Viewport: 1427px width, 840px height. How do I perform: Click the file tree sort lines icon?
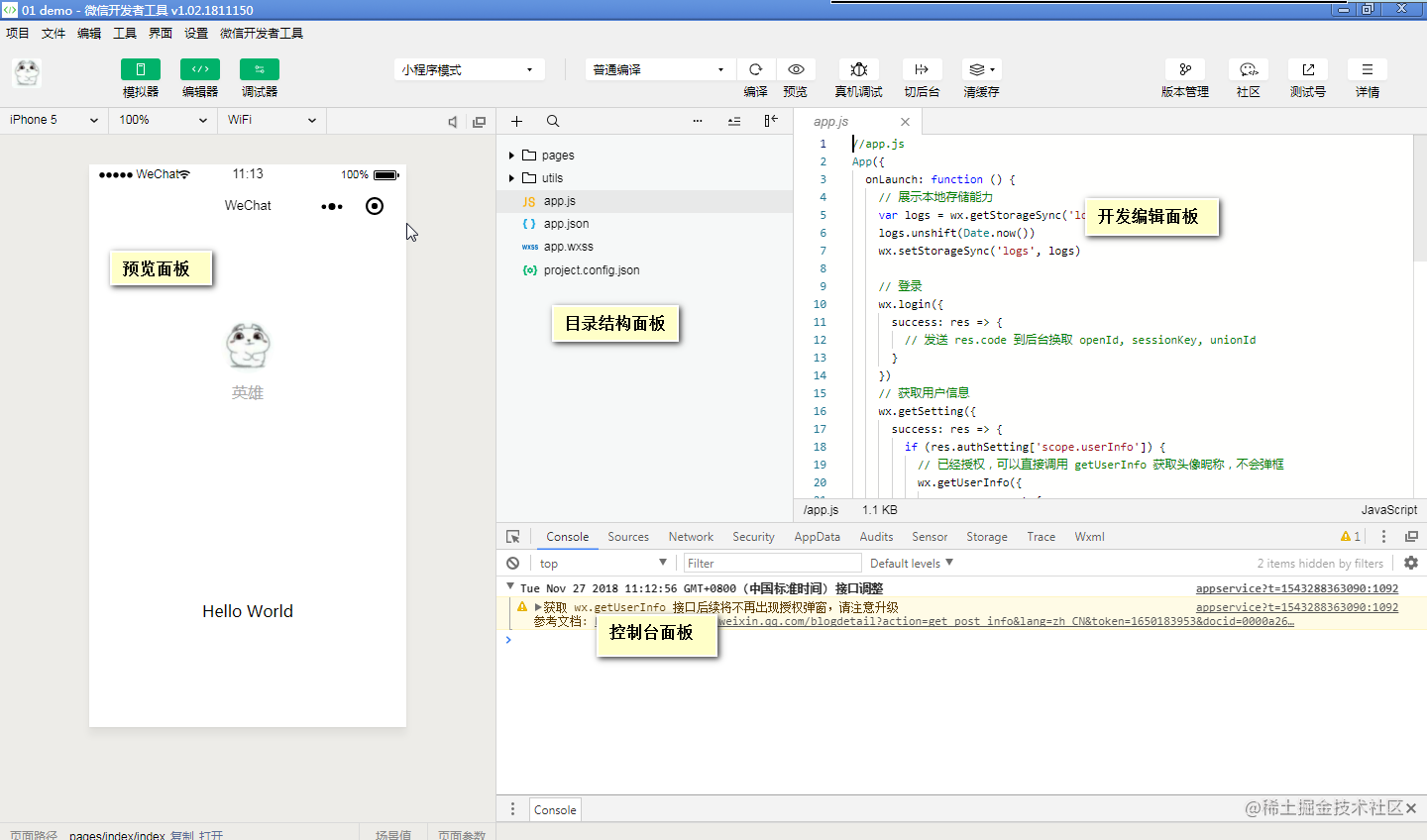coord(734,121)
